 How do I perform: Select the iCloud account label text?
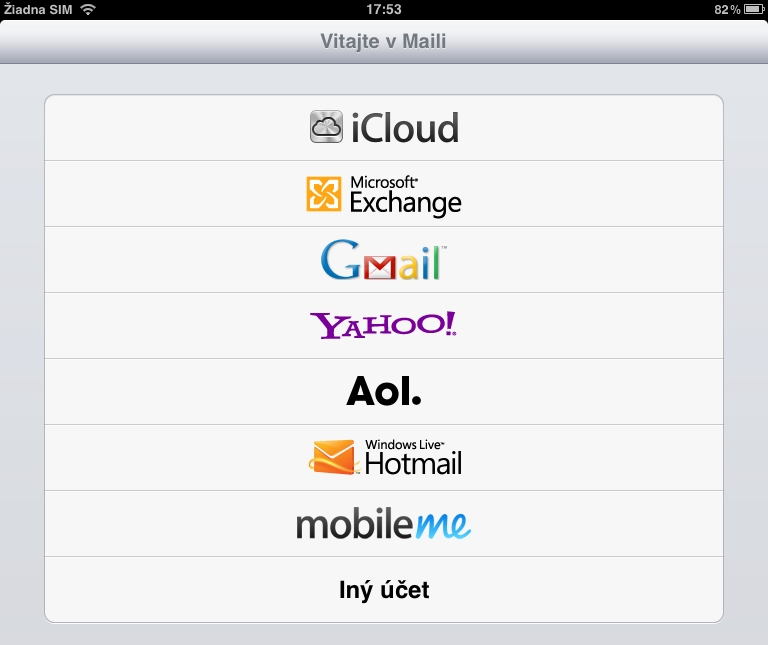point(404,128)
